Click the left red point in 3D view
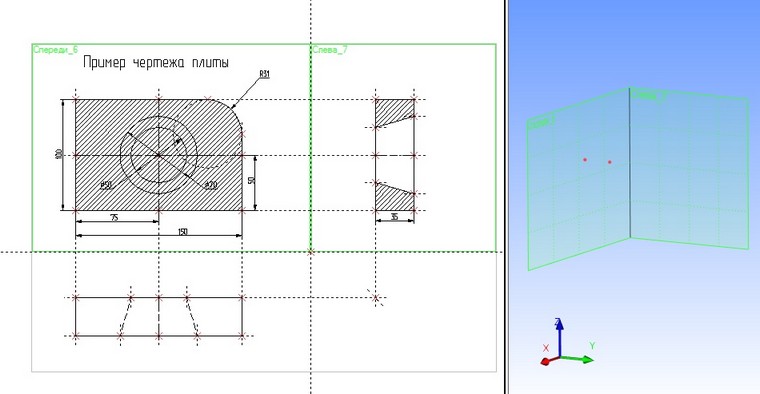This screenshot has width=760, height=394. pos(585,159)
